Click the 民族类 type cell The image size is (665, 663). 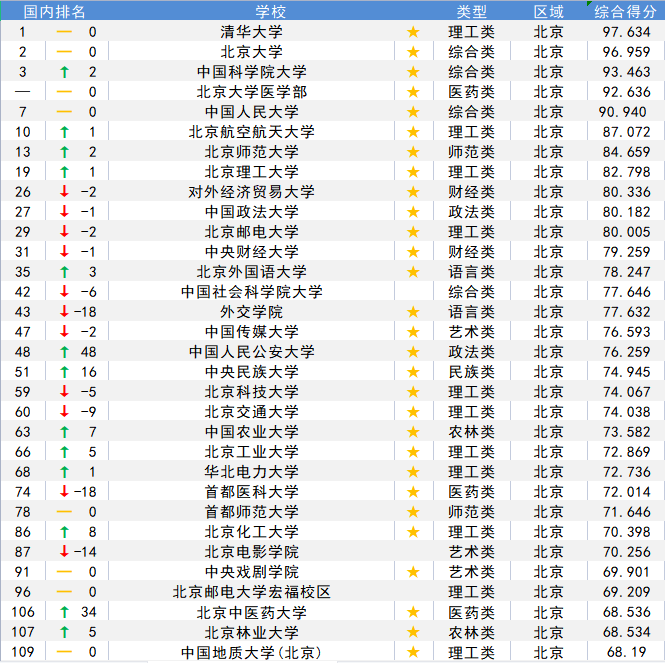(471, 372)
